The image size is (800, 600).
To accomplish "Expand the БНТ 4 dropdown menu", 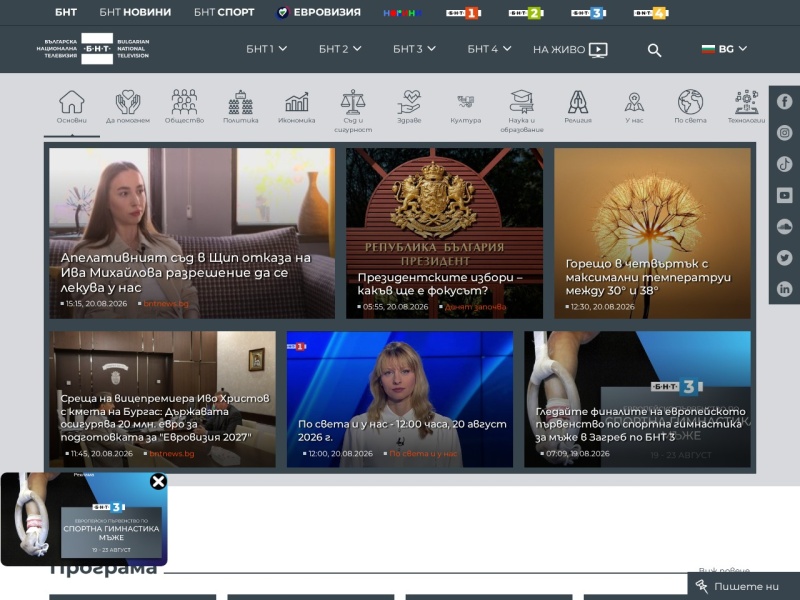I will pos(489,49).
